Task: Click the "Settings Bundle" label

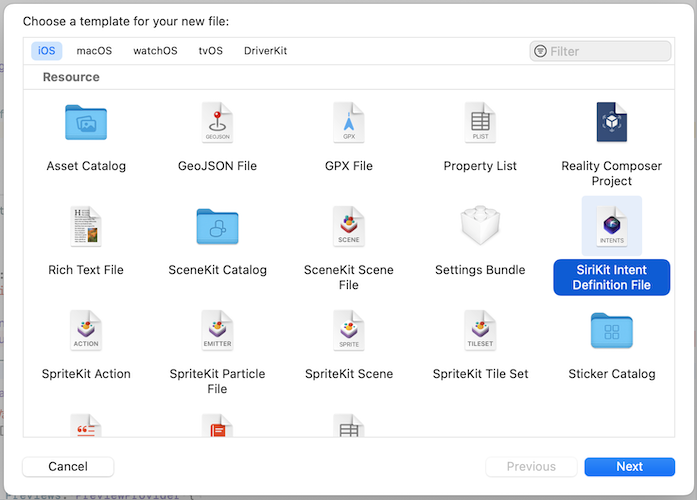Action: (480, 270)
